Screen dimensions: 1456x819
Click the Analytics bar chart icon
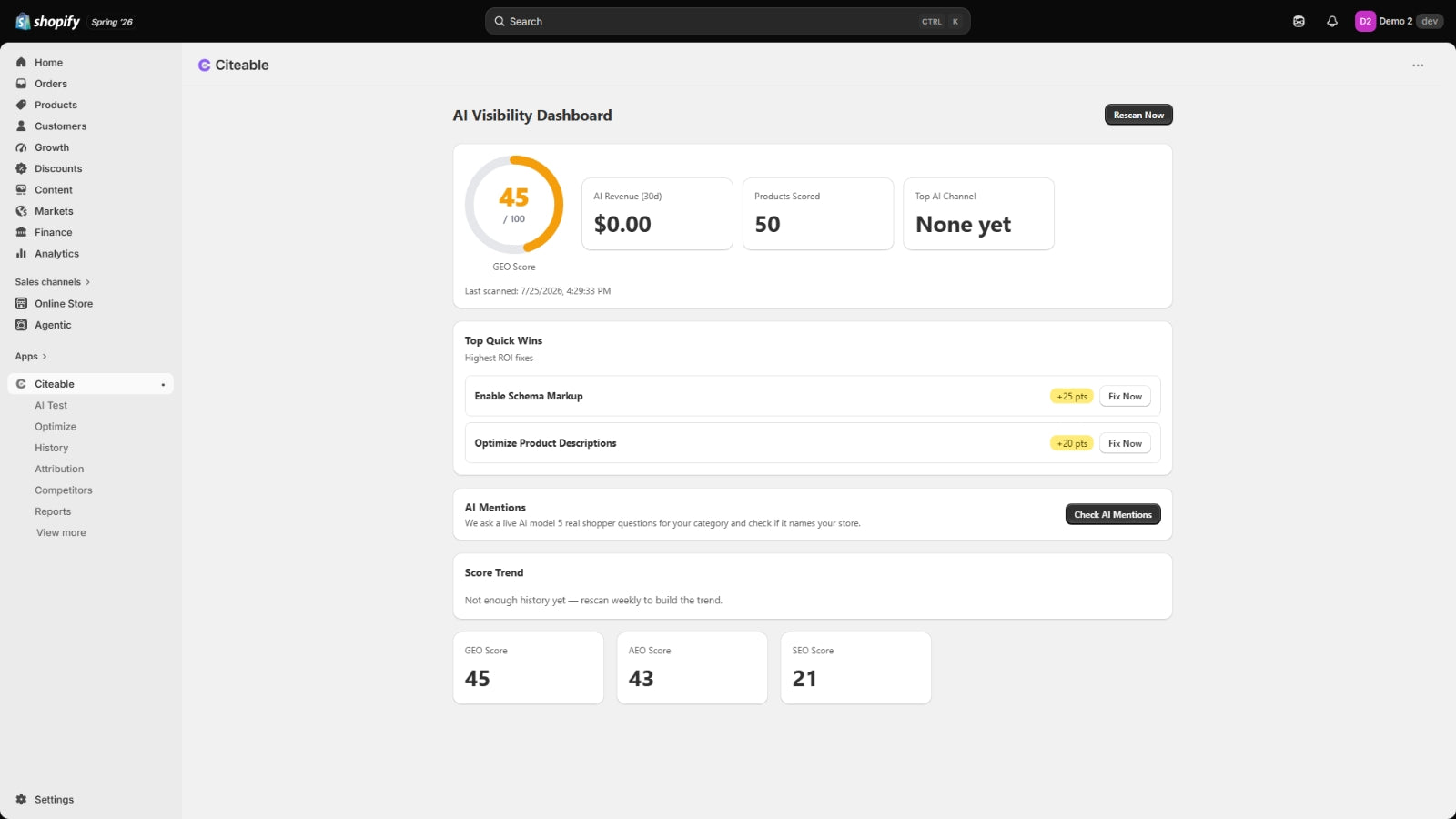pos(21,254)
